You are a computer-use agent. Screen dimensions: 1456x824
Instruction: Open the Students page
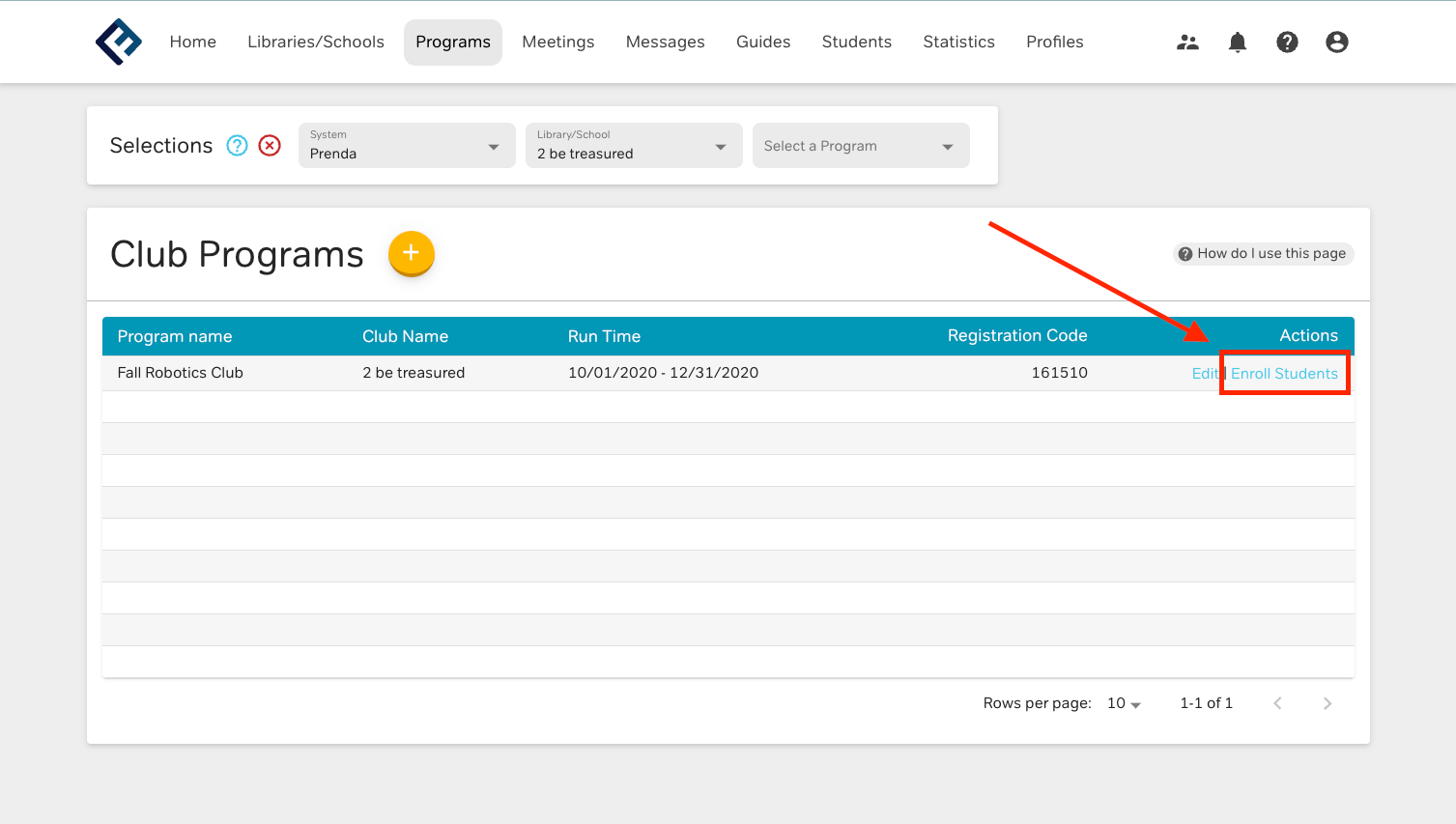click(857, 42)
